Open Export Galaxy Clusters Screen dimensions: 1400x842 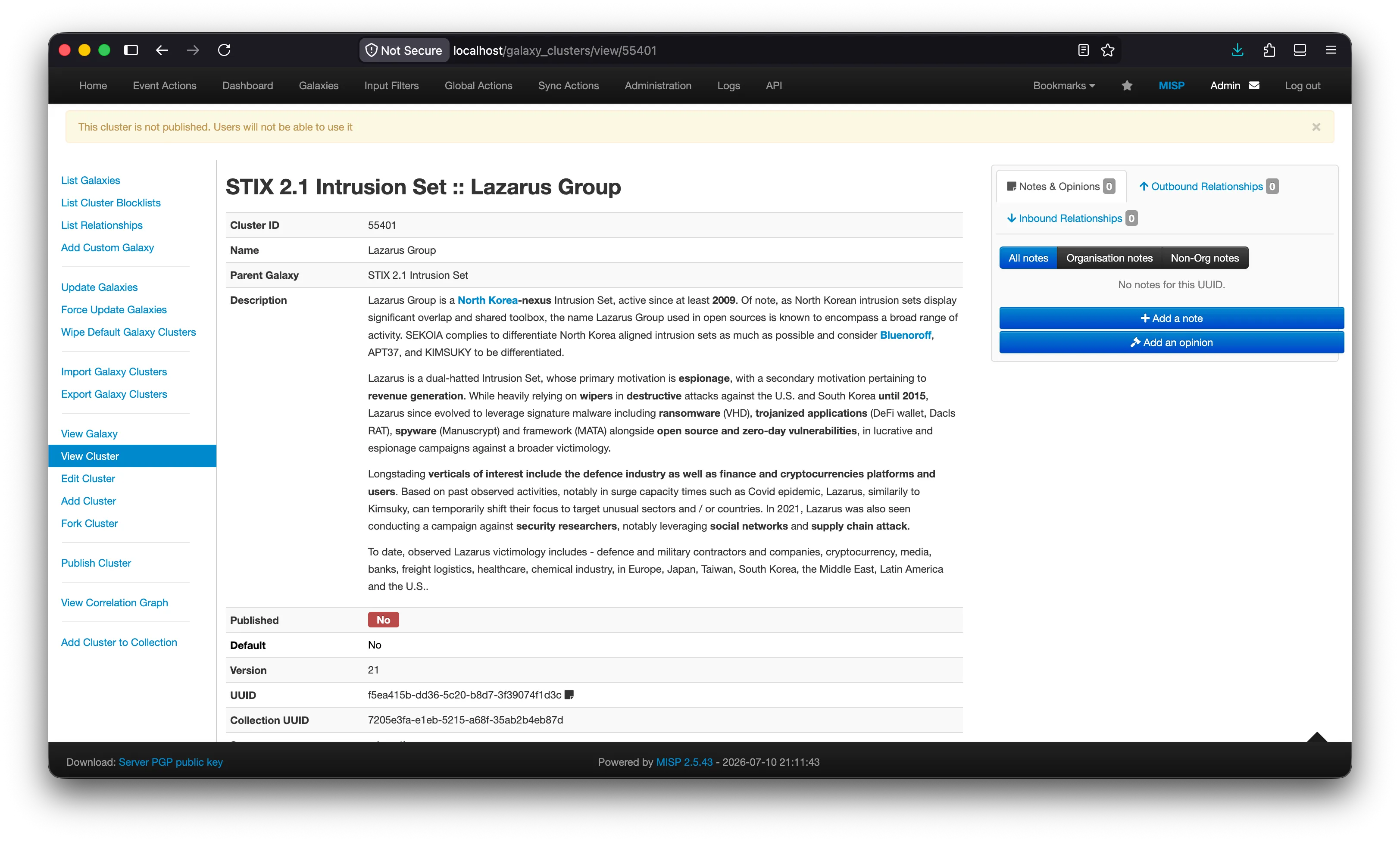pyautogui.click(x=113, y=394)
